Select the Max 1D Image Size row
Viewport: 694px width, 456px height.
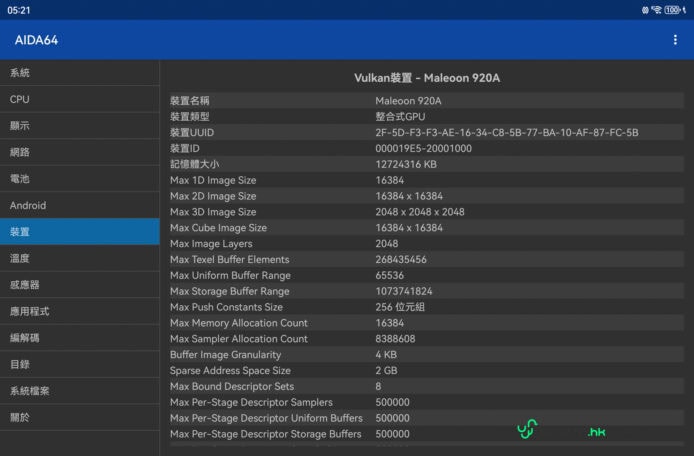coord(427,180)
